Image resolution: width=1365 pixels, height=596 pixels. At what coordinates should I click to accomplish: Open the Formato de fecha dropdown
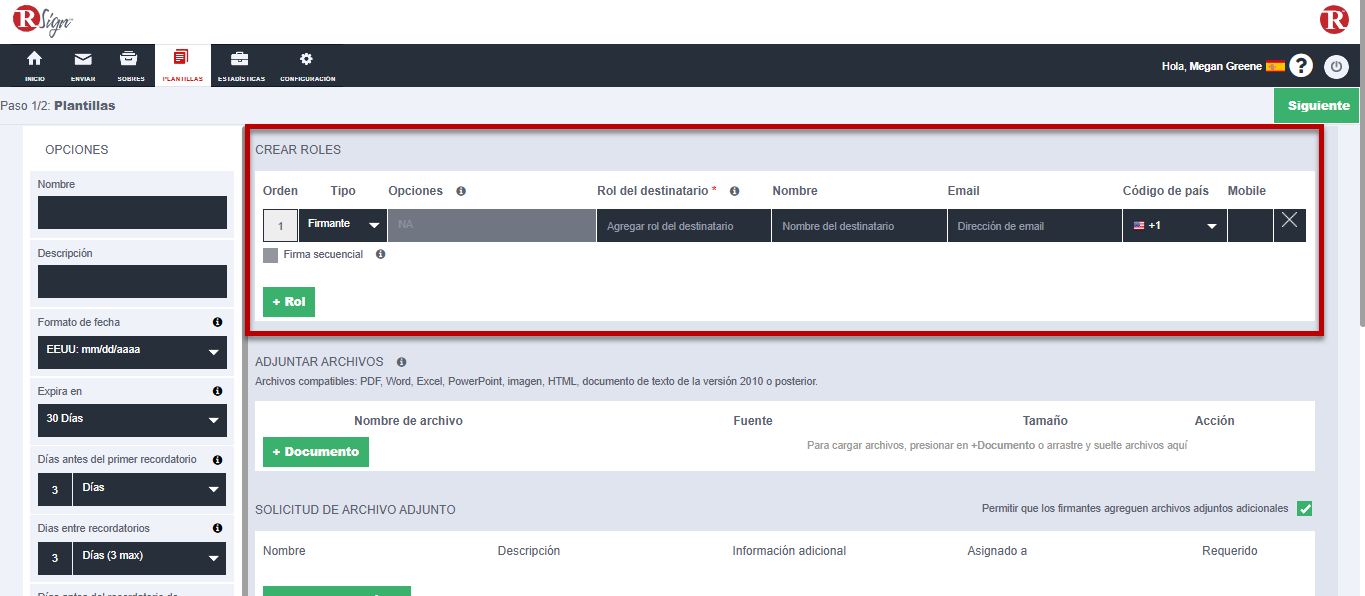pyautogui.click(x=132, y=352)
